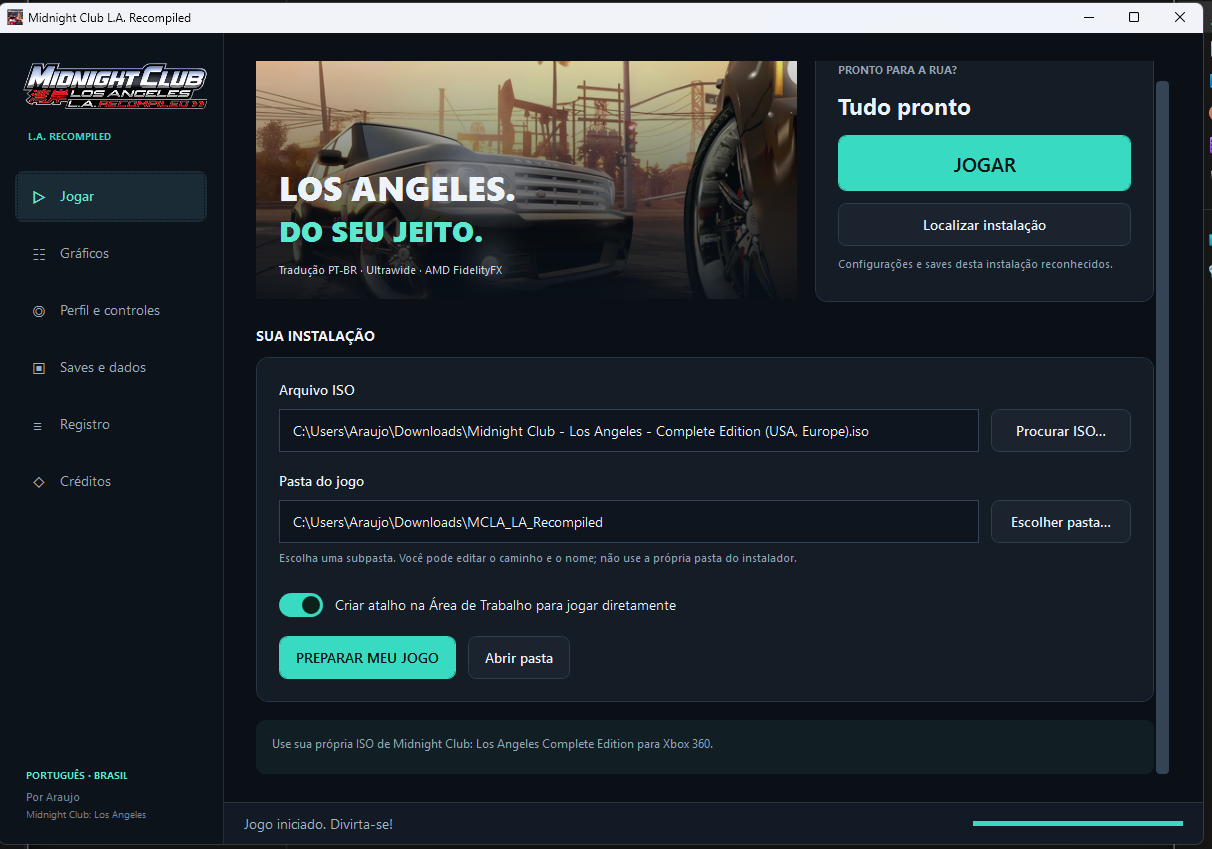Click the 'L.A. RECOMPILED' sidebar label
The image size is (1212, 849).
click(x=69, y=136)
